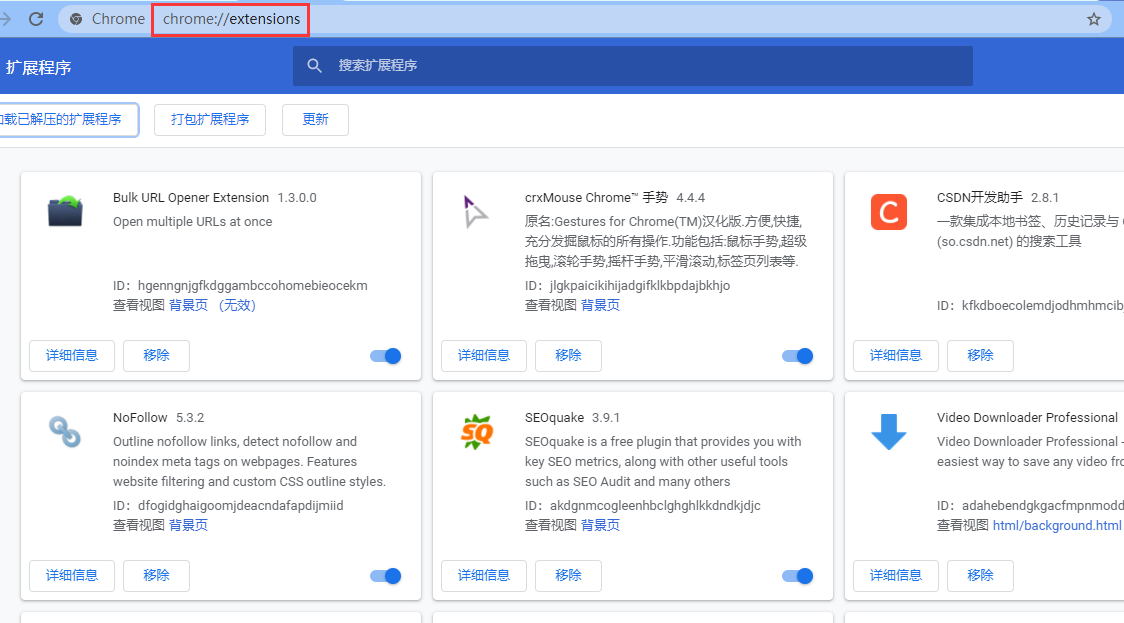
Task: Click 详细信息 for CSDN开发助手
Action: click(x=895, y=355)
